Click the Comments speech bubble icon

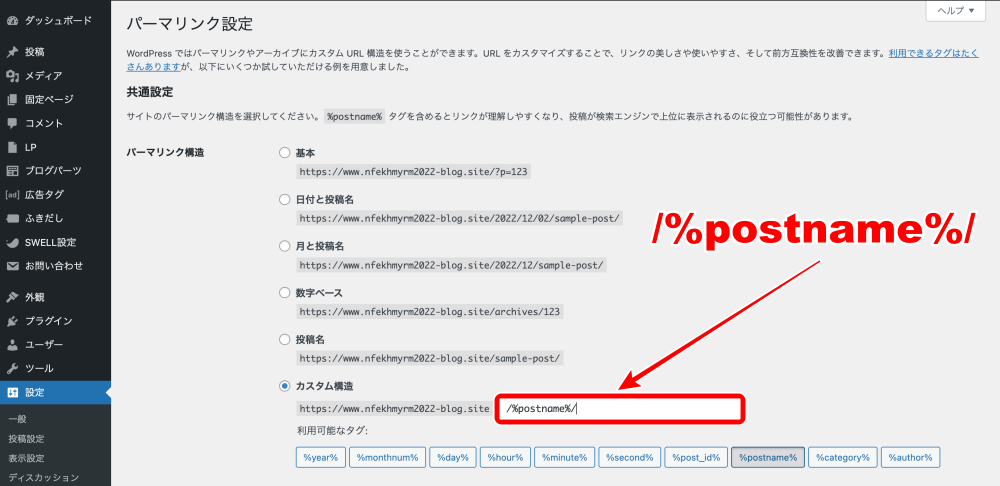coord(12,123)
